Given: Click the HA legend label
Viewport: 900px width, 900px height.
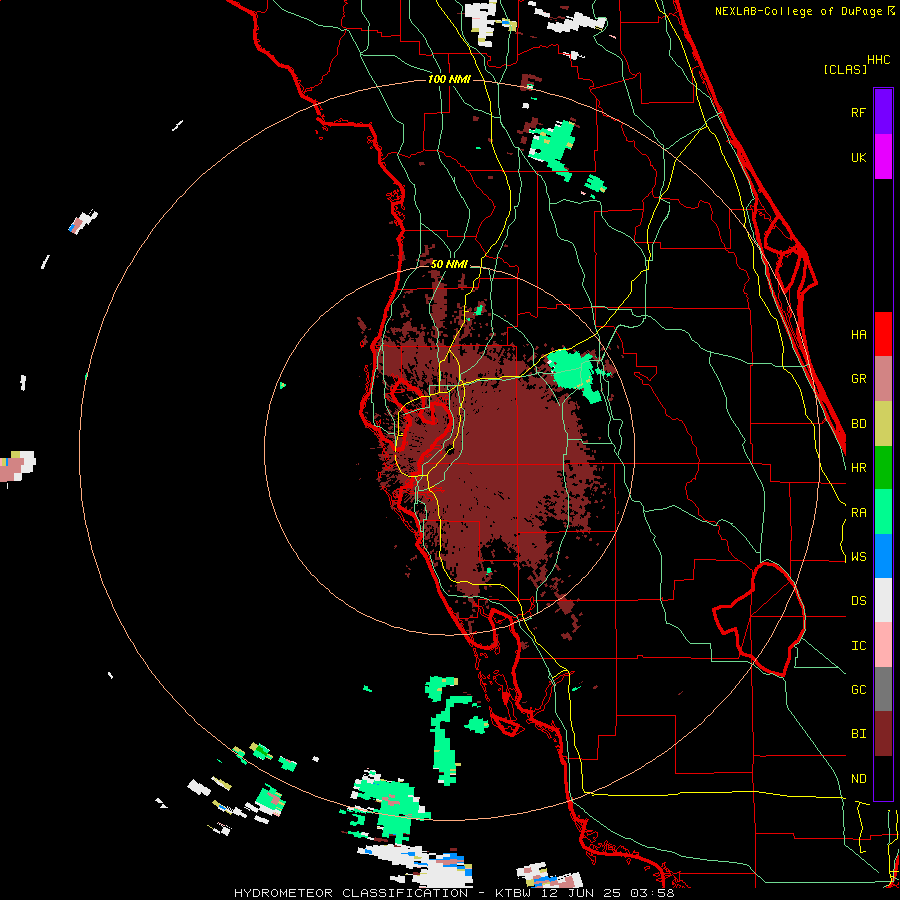Looking at the screenshot, I should point(858,334).
